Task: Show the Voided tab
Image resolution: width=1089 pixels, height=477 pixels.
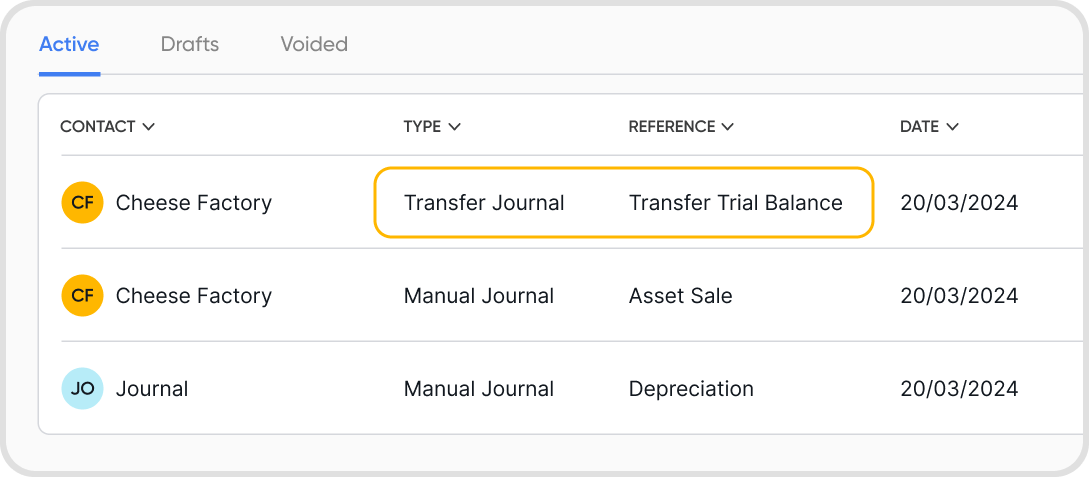Action: coord(314,44)
